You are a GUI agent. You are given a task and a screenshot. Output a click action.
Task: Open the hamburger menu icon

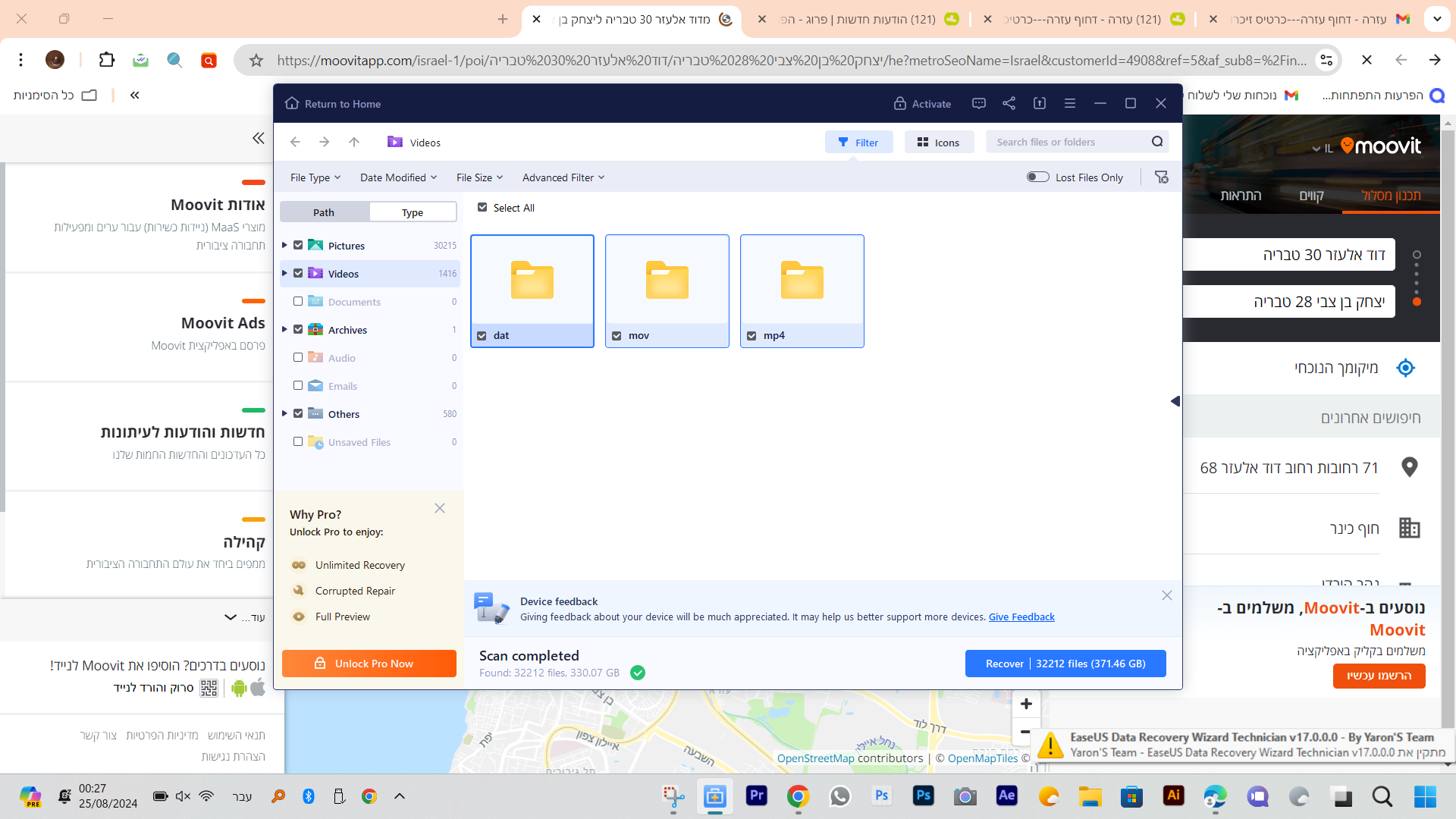[1070, 103]
